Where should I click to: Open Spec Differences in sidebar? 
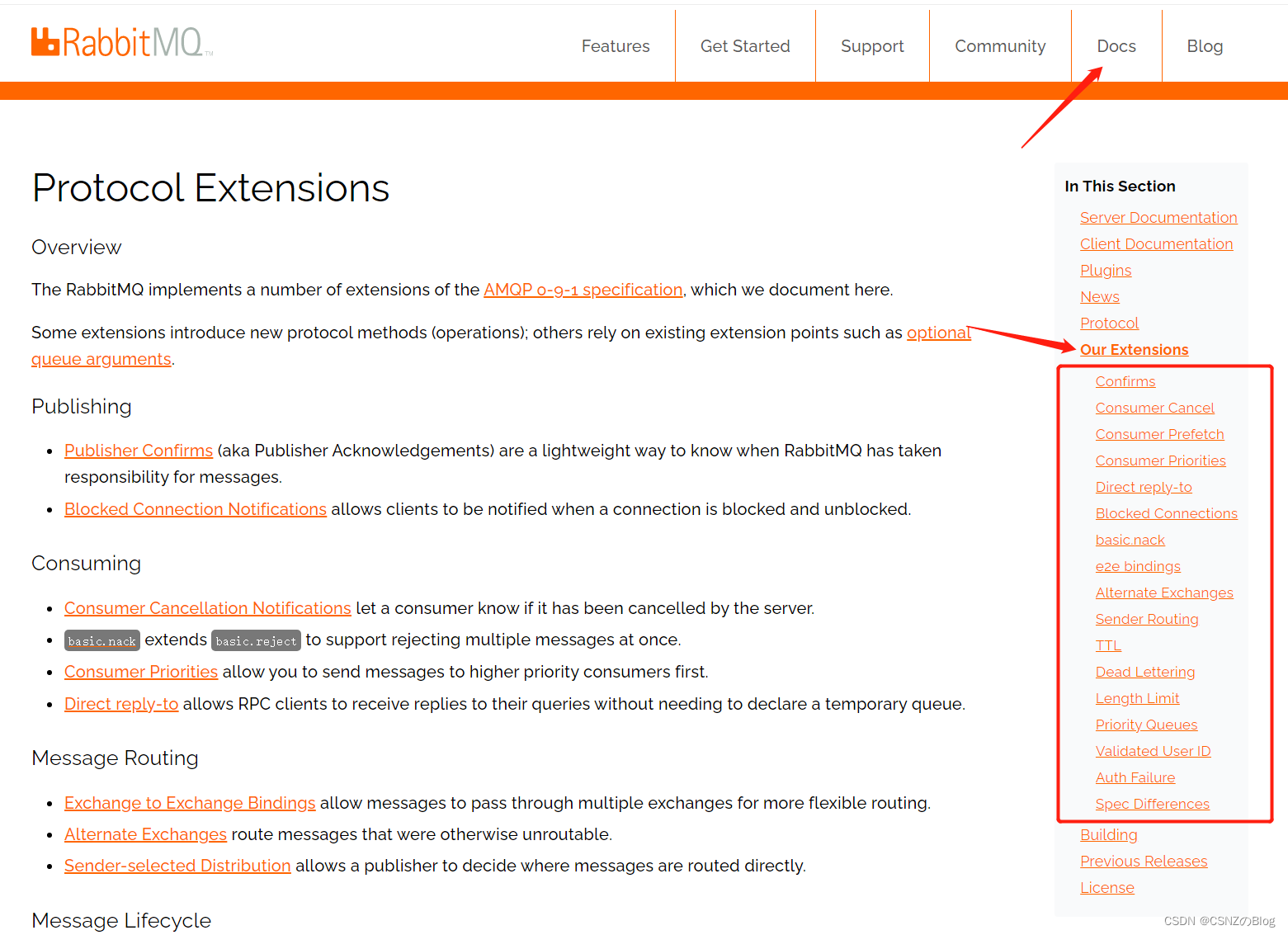(1153, 804)
